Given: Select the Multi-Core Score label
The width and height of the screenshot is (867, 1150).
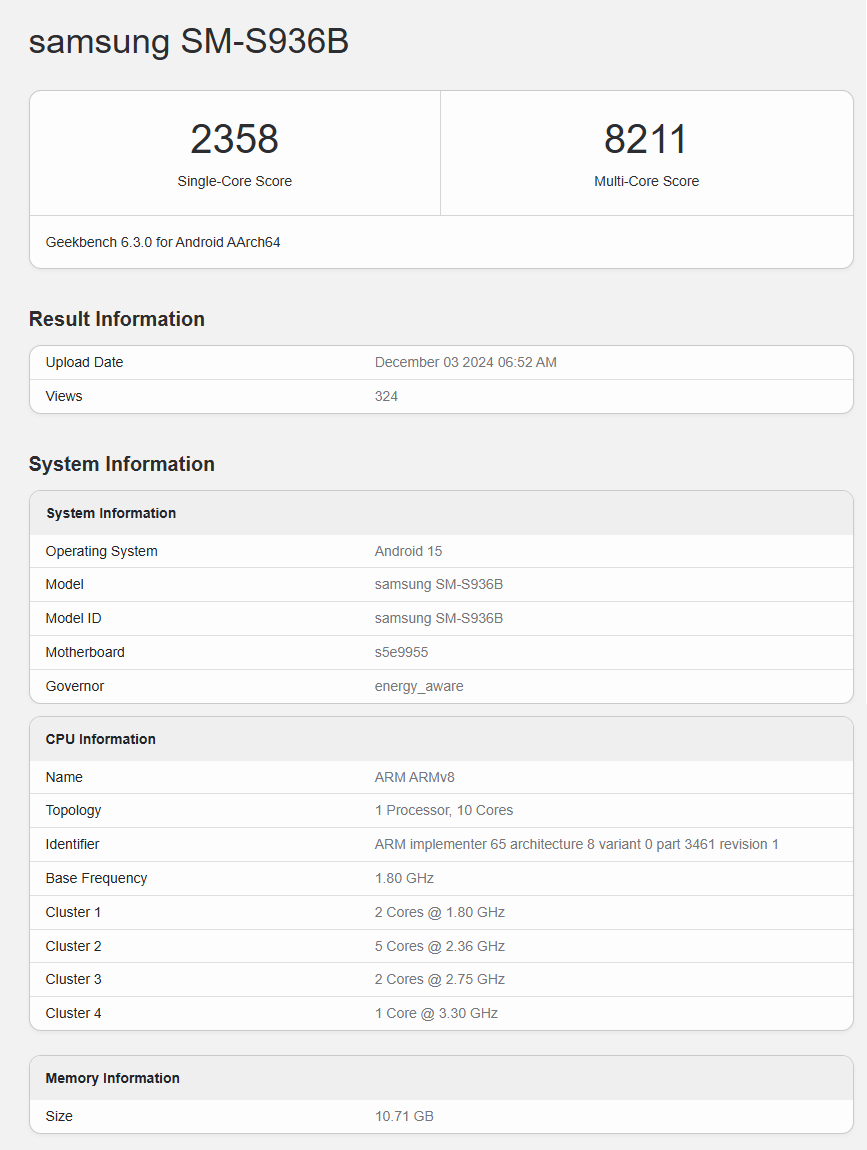Looking at the screenshot, I should pos(646,181).
